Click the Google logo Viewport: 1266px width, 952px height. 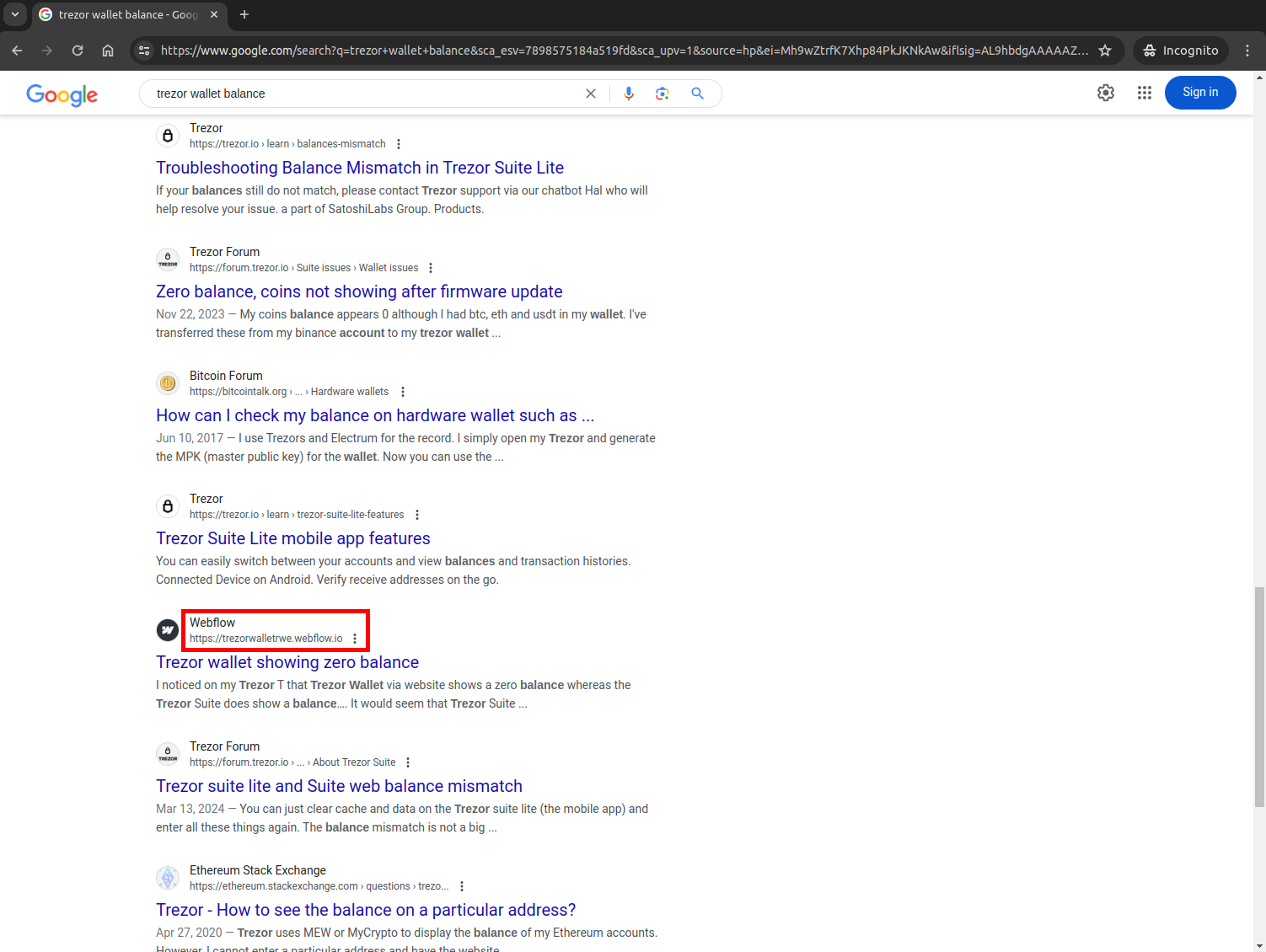[x=62, y=94]
